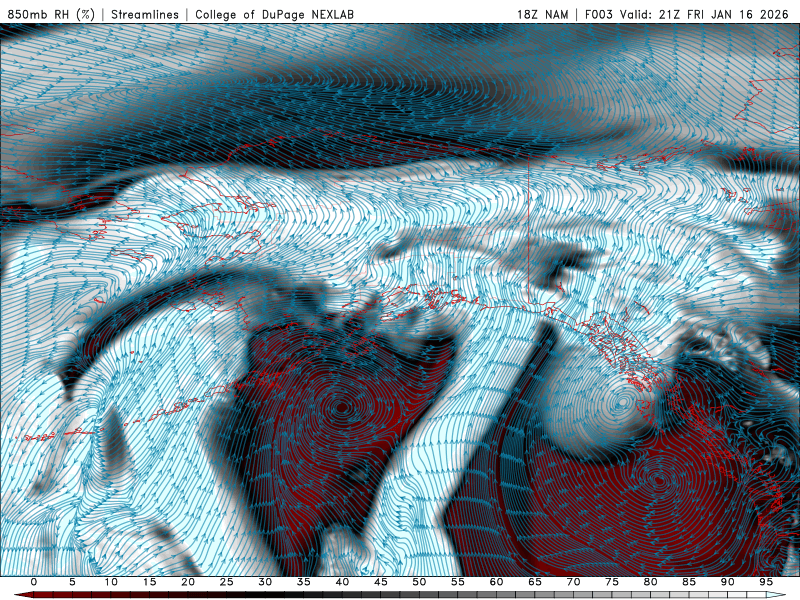Screen dimensions: 800x600
Task: Click the 30 value on the color scale
Action: (x=265, y=582)
